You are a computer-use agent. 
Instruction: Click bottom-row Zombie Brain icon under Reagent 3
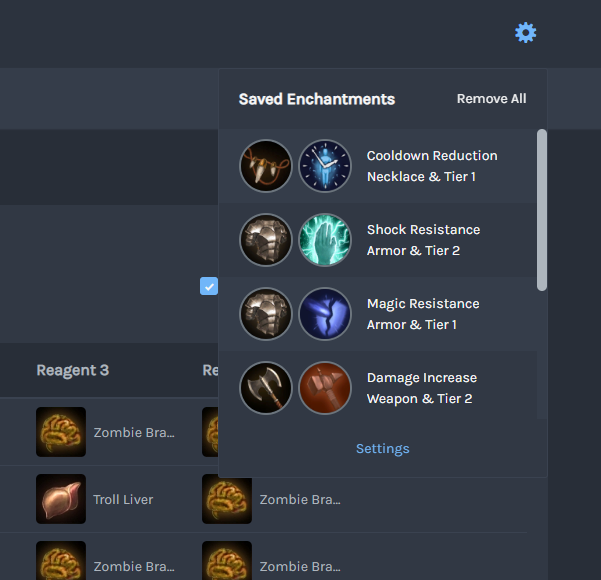coord(61,560)
